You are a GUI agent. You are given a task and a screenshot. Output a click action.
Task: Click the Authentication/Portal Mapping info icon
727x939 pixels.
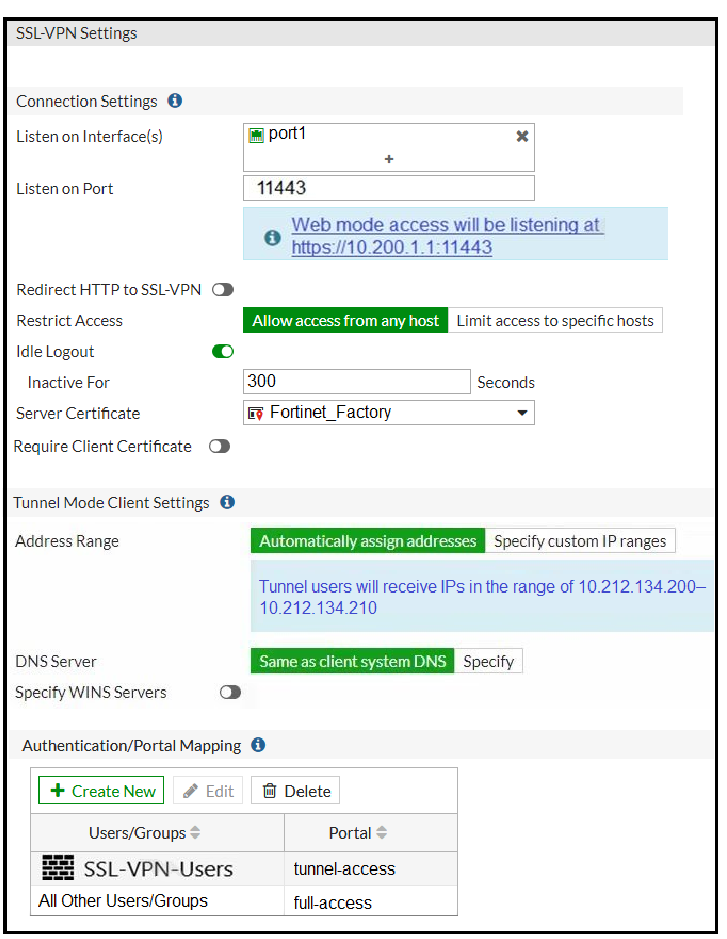[x=258, y=745]
